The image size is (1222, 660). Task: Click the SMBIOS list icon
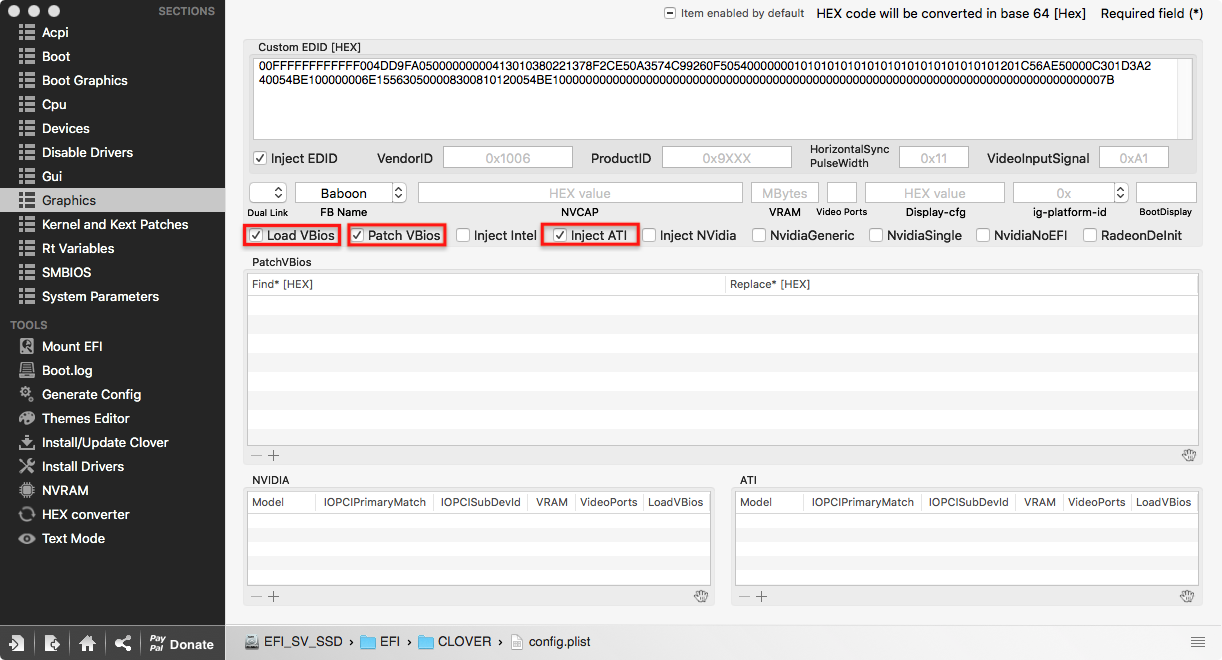pos(26,272)
